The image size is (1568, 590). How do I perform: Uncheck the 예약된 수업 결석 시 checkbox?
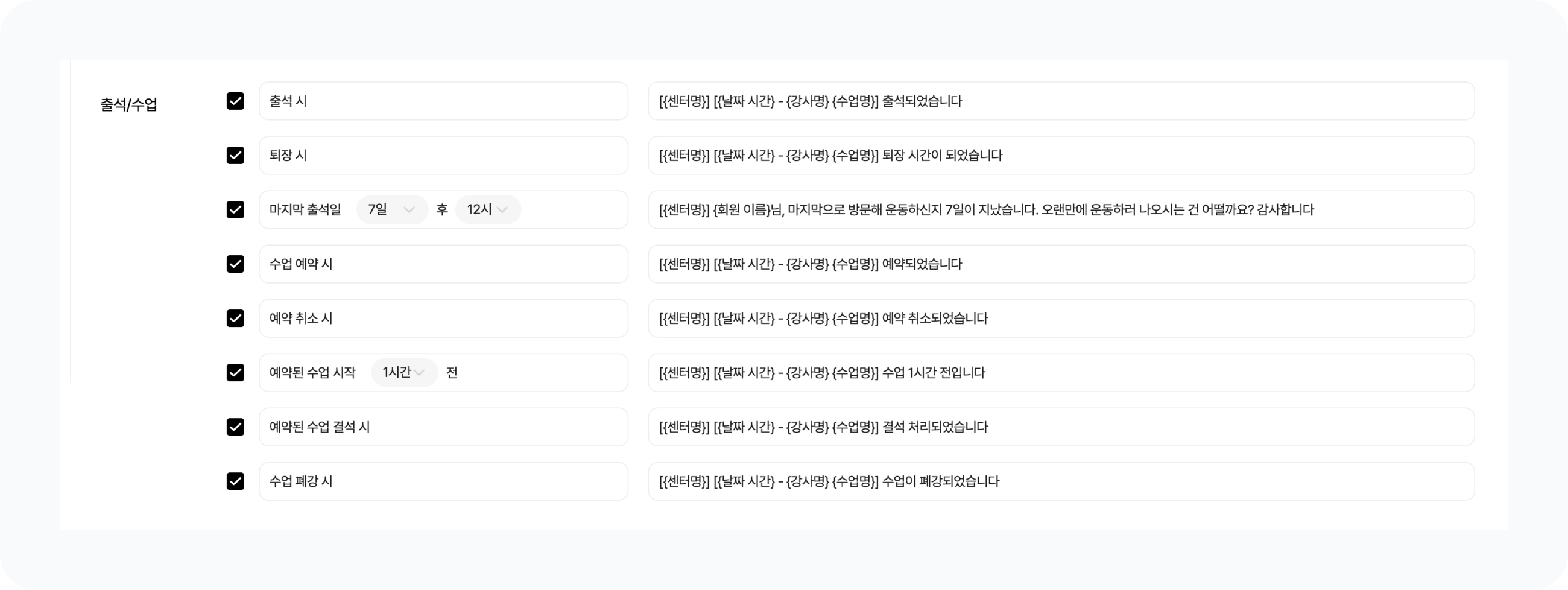[x=235, y=427]
